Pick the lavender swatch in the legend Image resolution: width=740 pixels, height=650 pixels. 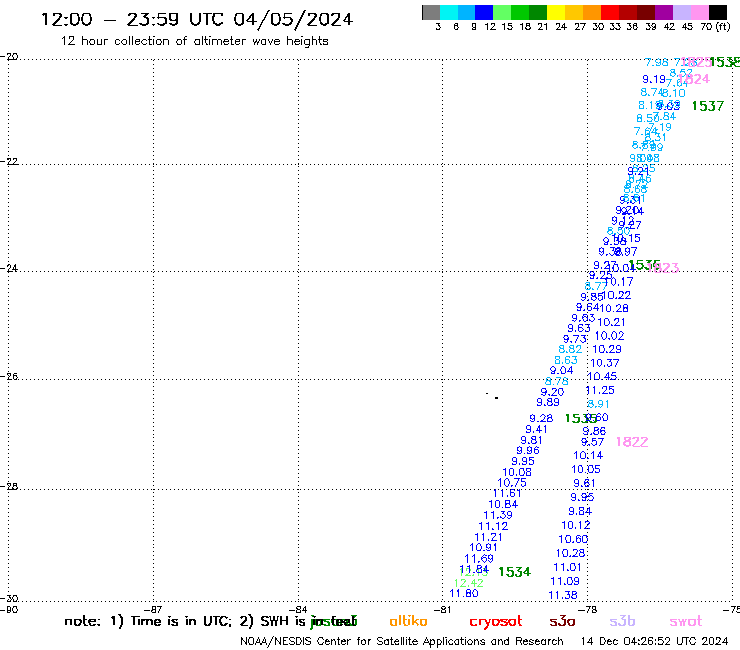pyautogui.click(x=681, y=12)
